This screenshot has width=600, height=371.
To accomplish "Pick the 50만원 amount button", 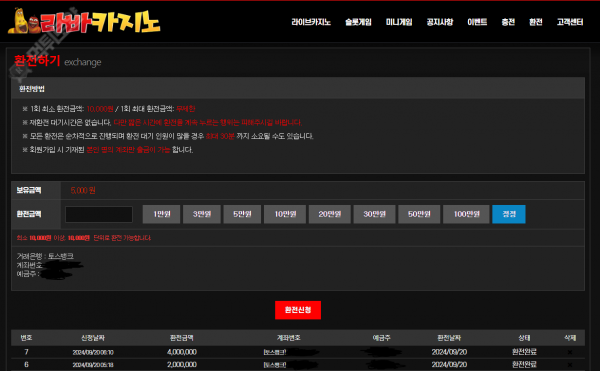I will (x=419, y=214).
